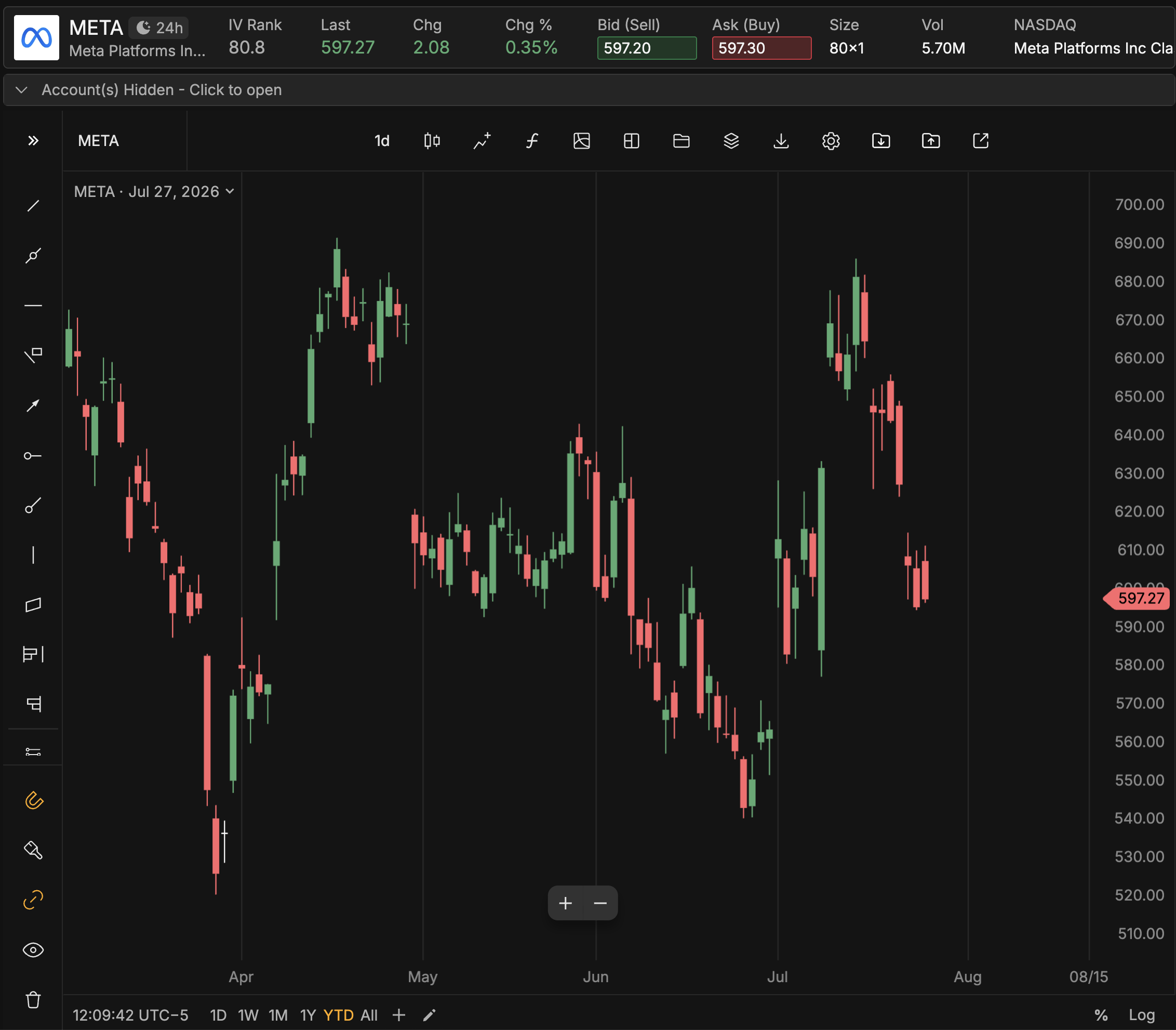Click the trash icon to delete drawings
Image resolution: width=1176 pixels, height=1030 pixels.
point(33,1000)
